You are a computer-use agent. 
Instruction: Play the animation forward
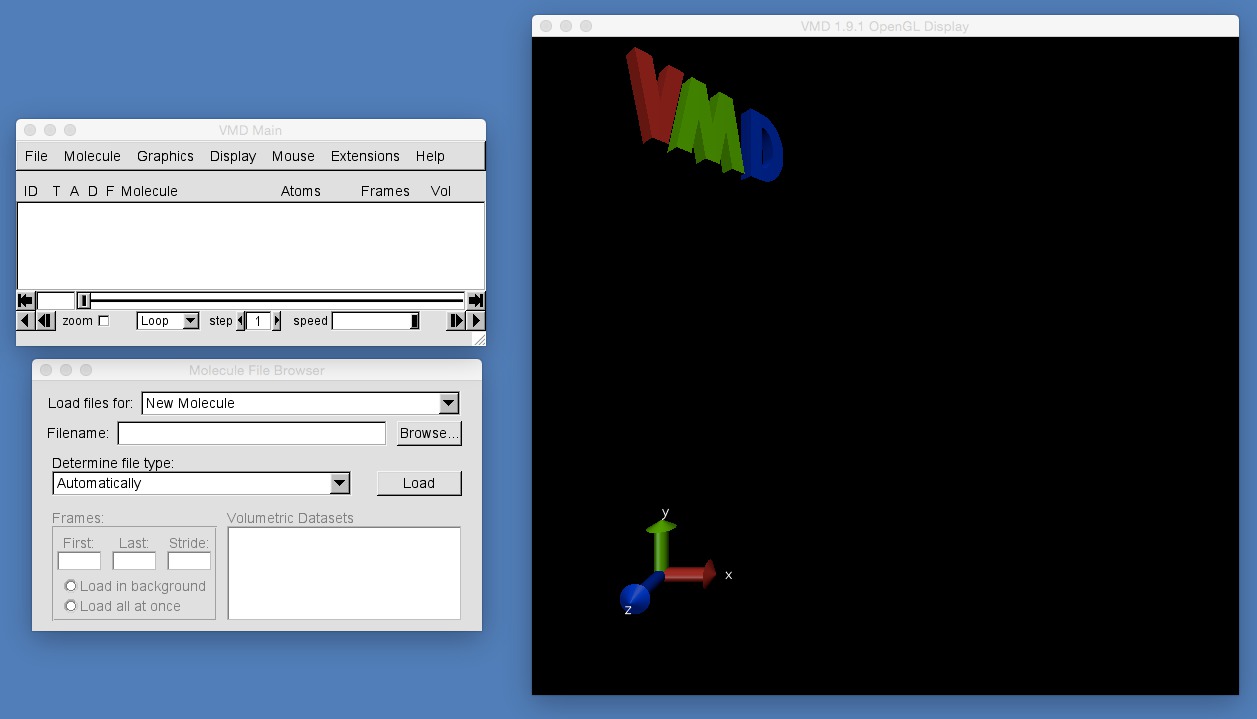pyautogui.click(x=476, y=321)
